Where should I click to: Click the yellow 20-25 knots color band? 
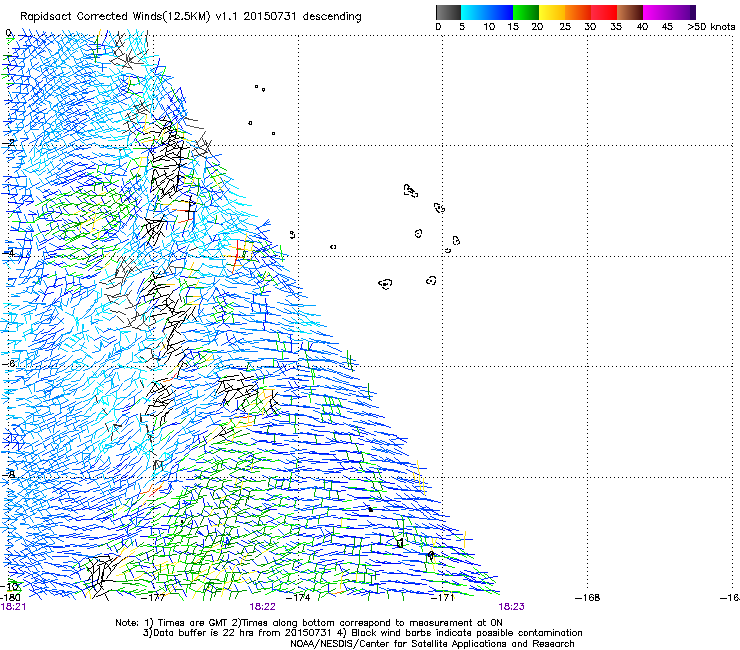pyautogui.click(x=552, y=12)
